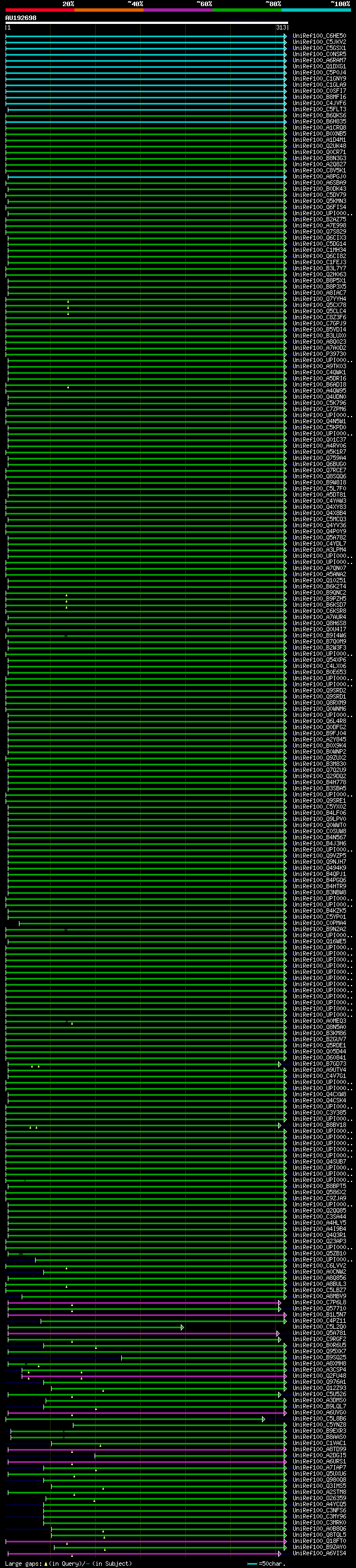
Task: Select the UniRef100_Q5KMN3 label
Action: pos(319,201)
